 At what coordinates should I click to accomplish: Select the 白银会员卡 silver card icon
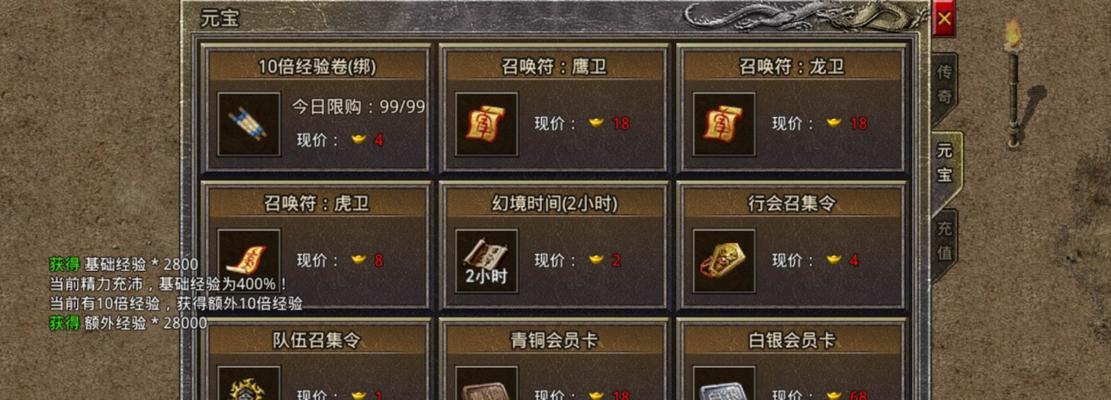coord(724,384)
